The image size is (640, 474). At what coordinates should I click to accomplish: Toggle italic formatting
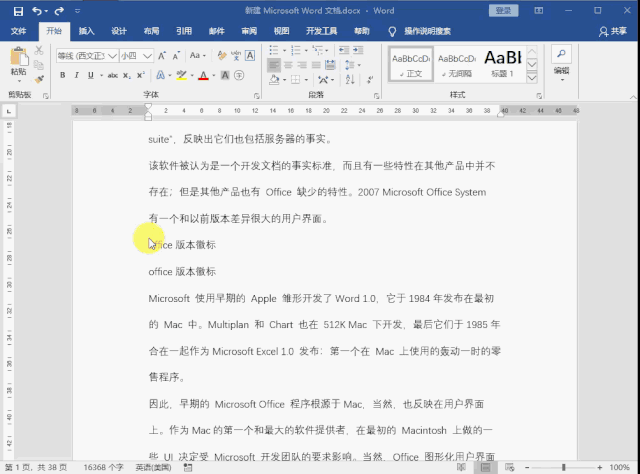76,75
